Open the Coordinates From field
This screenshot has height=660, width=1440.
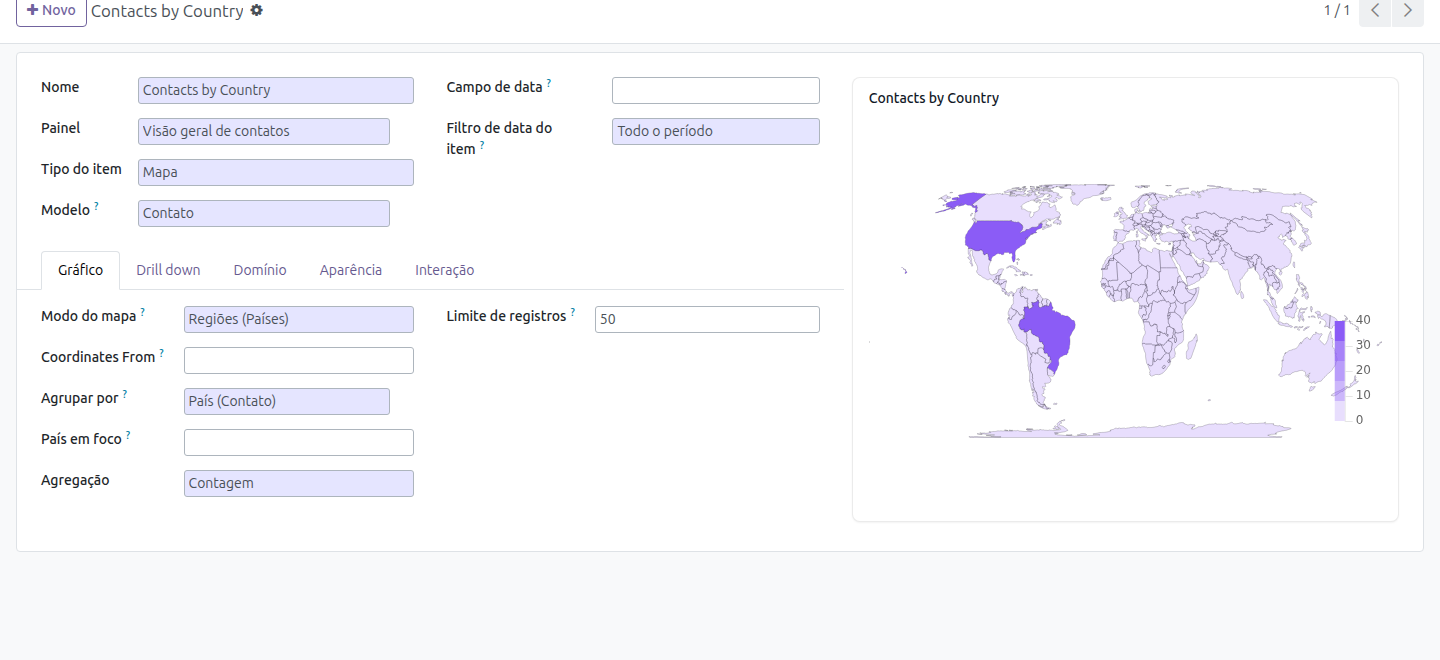299,360
